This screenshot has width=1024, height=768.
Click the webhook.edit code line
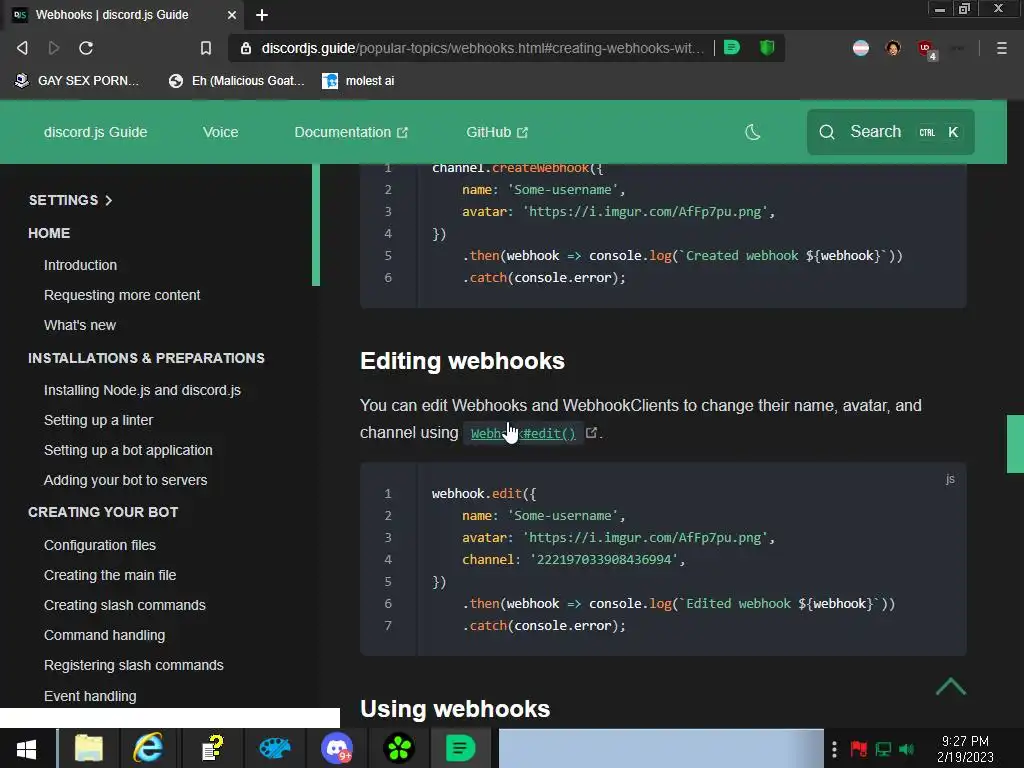(x=484, y=494)
